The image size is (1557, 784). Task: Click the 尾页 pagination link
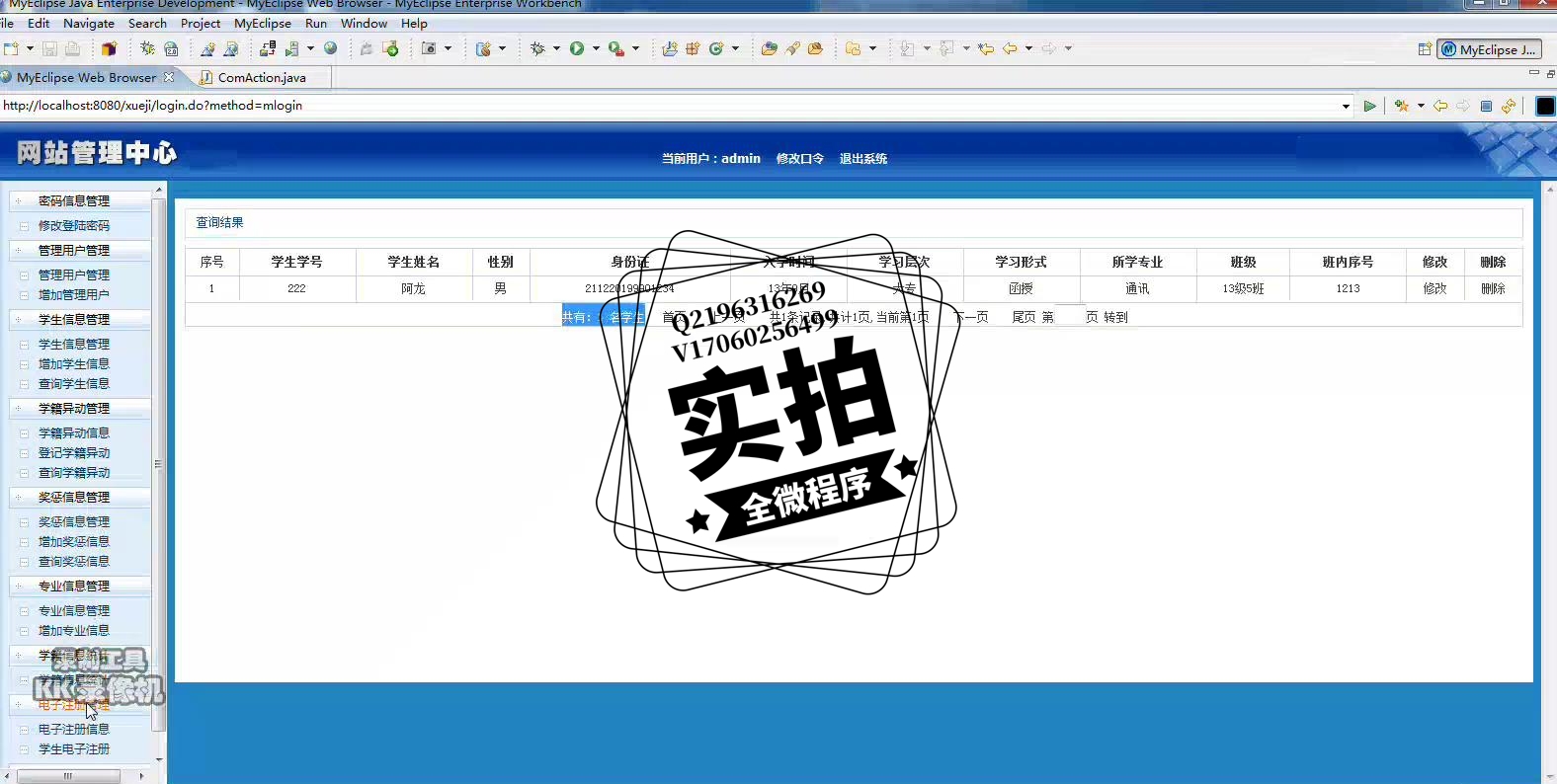pyautogui.click(x=1024, y=317)
